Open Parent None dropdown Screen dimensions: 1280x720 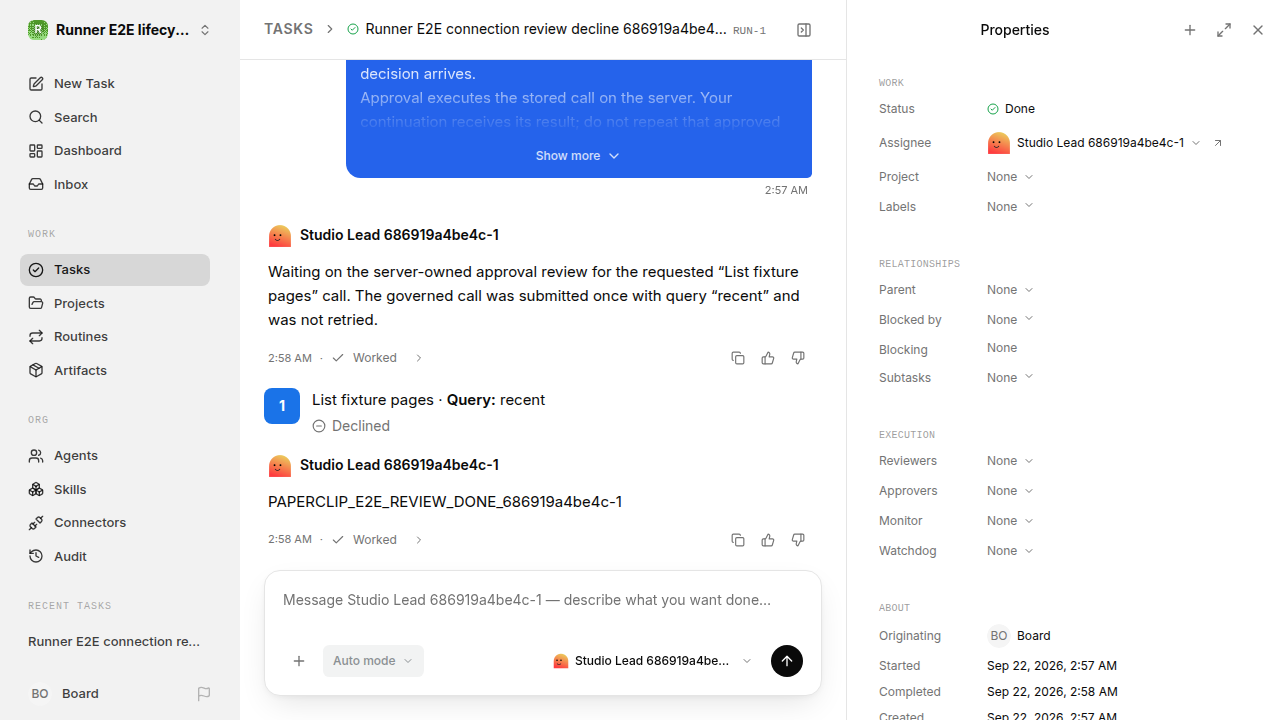click(1010, 290)
